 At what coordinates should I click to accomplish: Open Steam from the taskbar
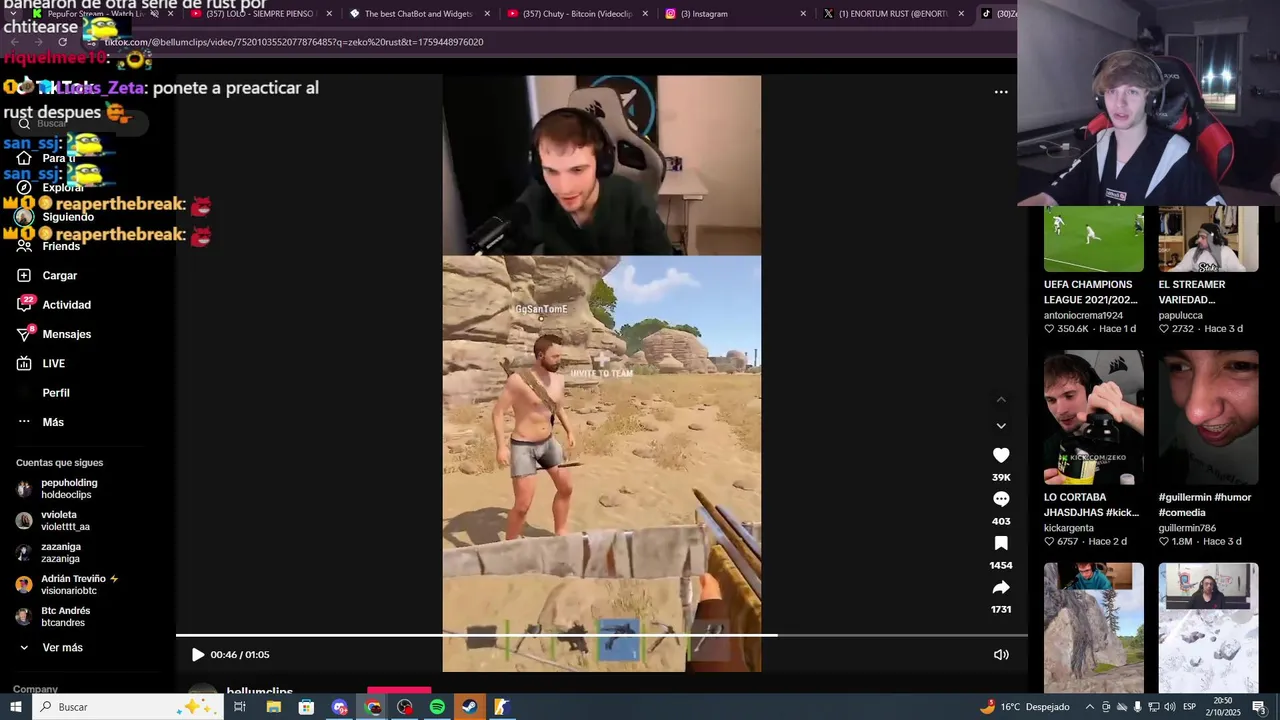tap(469, 707)
